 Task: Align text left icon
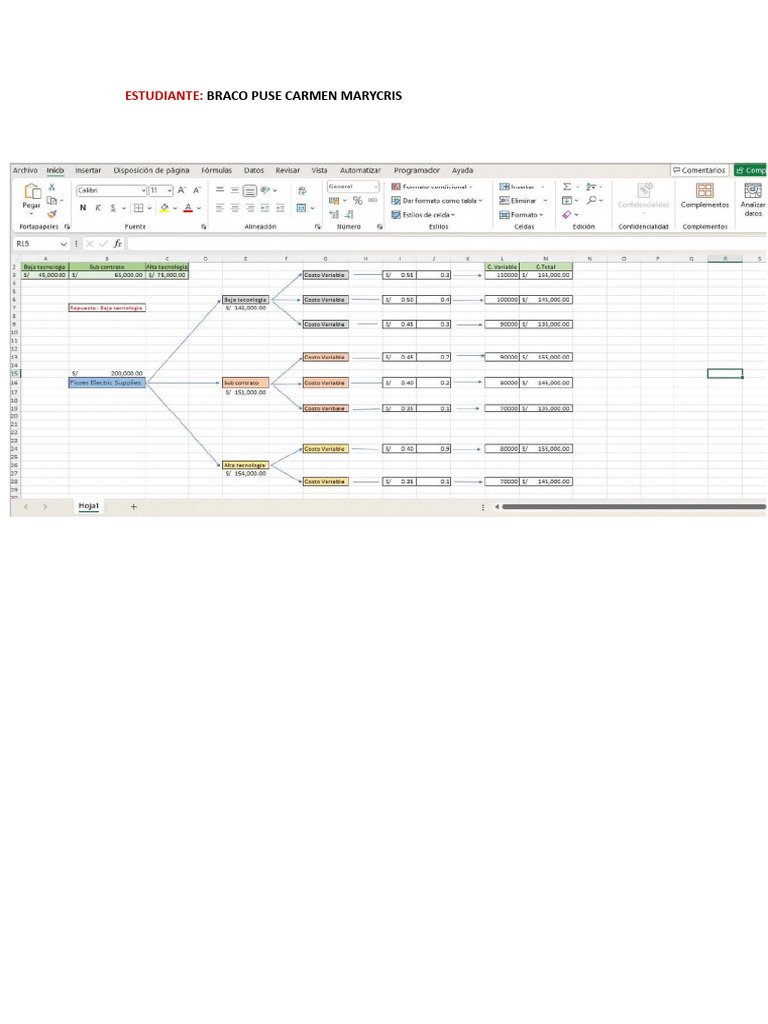click(220, 208)
